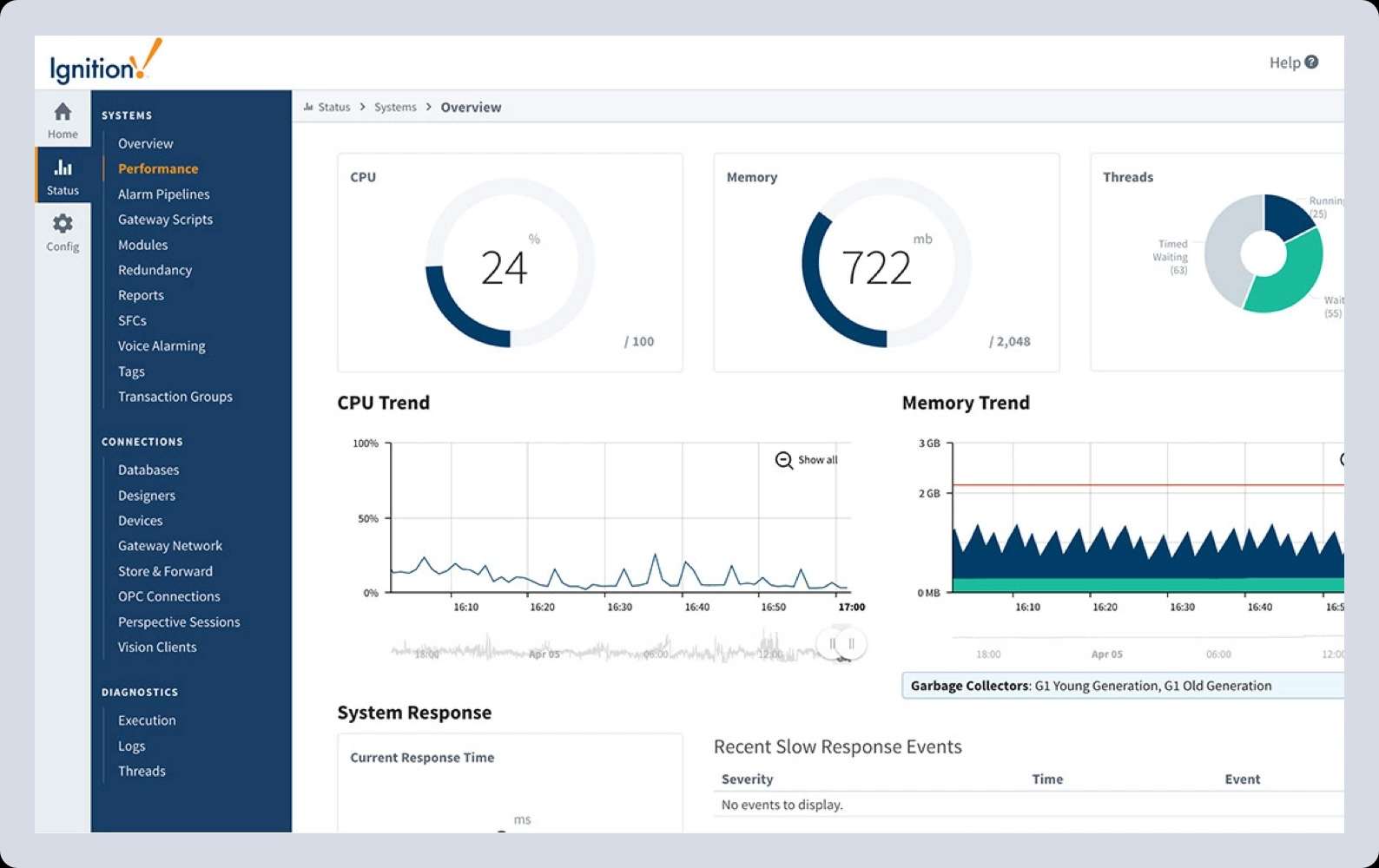Go to Gateway Network
Viewport: 1379px width, 868px height.
tap(170, 546)
